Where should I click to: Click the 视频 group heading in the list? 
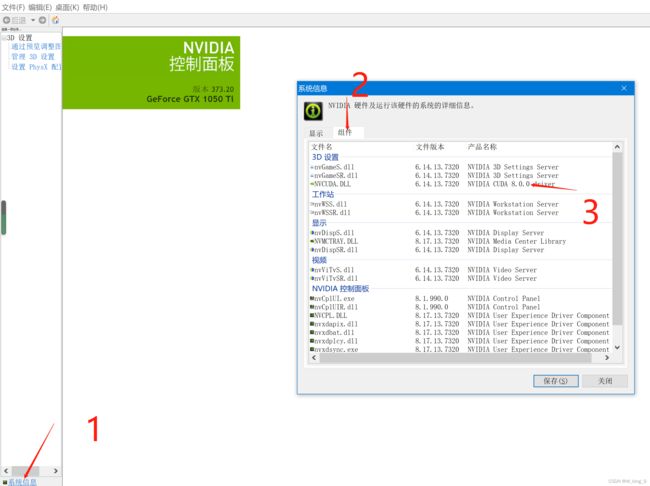[319, 260]
